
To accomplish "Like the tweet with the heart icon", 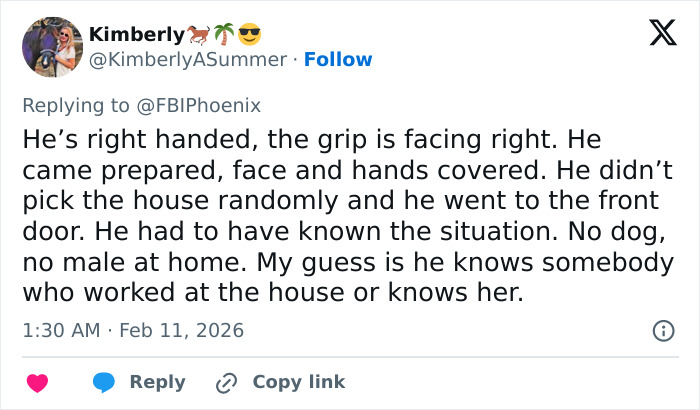I will (x=37, y=382).
